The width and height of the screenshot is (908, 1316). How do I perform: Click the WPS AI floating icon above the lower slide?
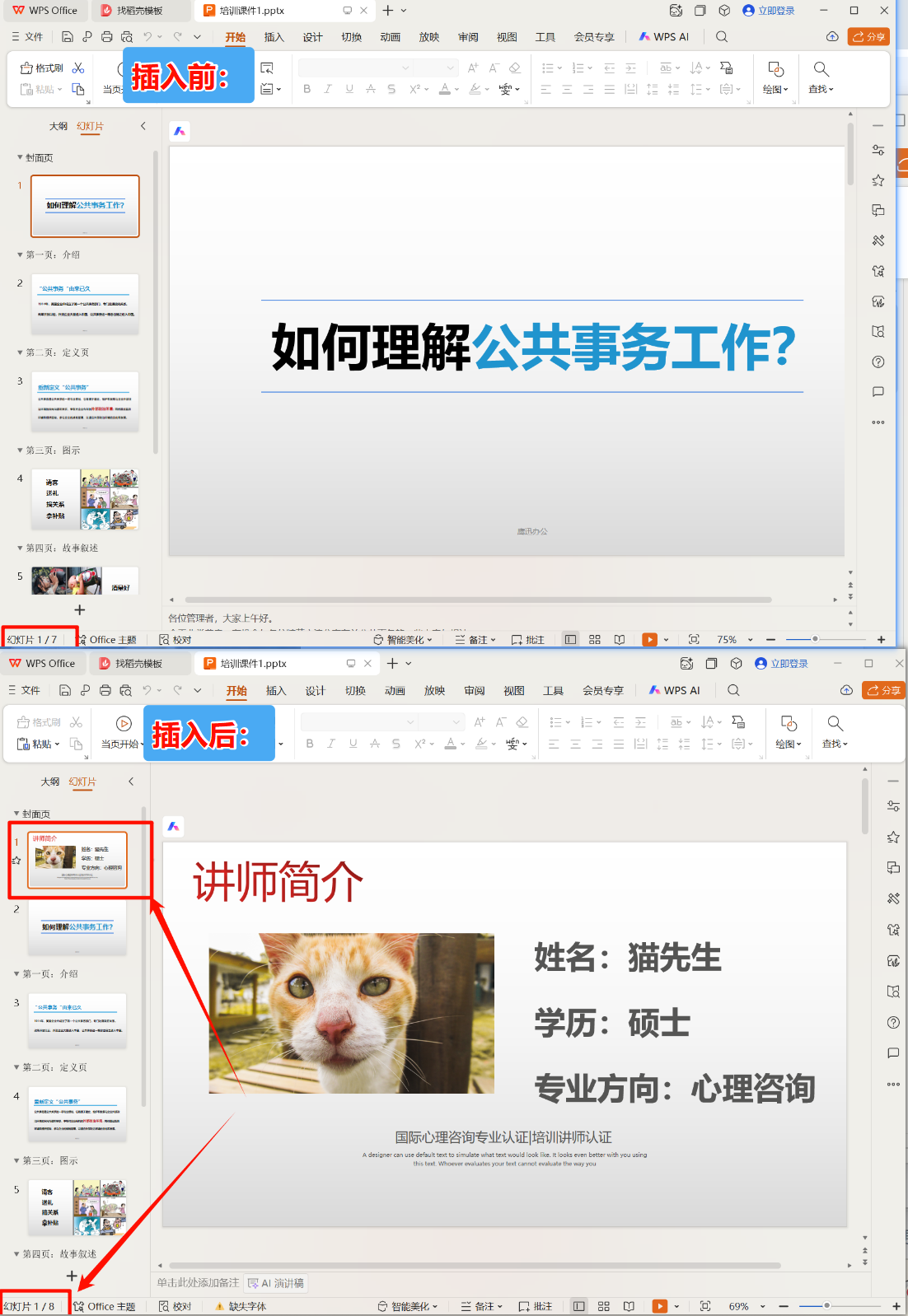[173, 826]
